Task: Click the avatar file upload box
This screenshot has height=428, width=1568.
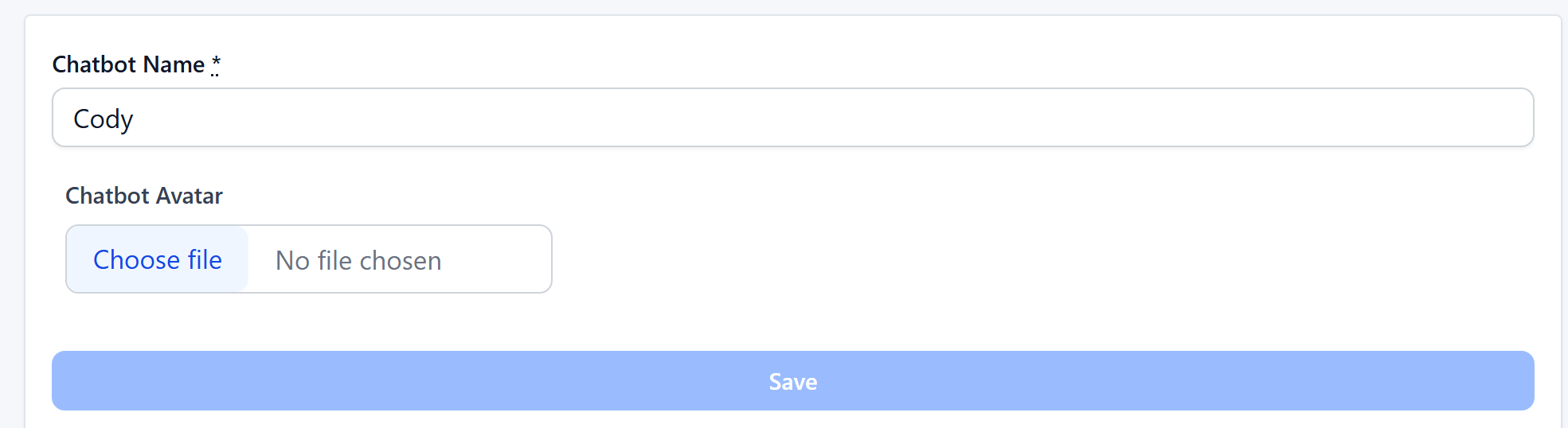Action: (x=309, y=259)
